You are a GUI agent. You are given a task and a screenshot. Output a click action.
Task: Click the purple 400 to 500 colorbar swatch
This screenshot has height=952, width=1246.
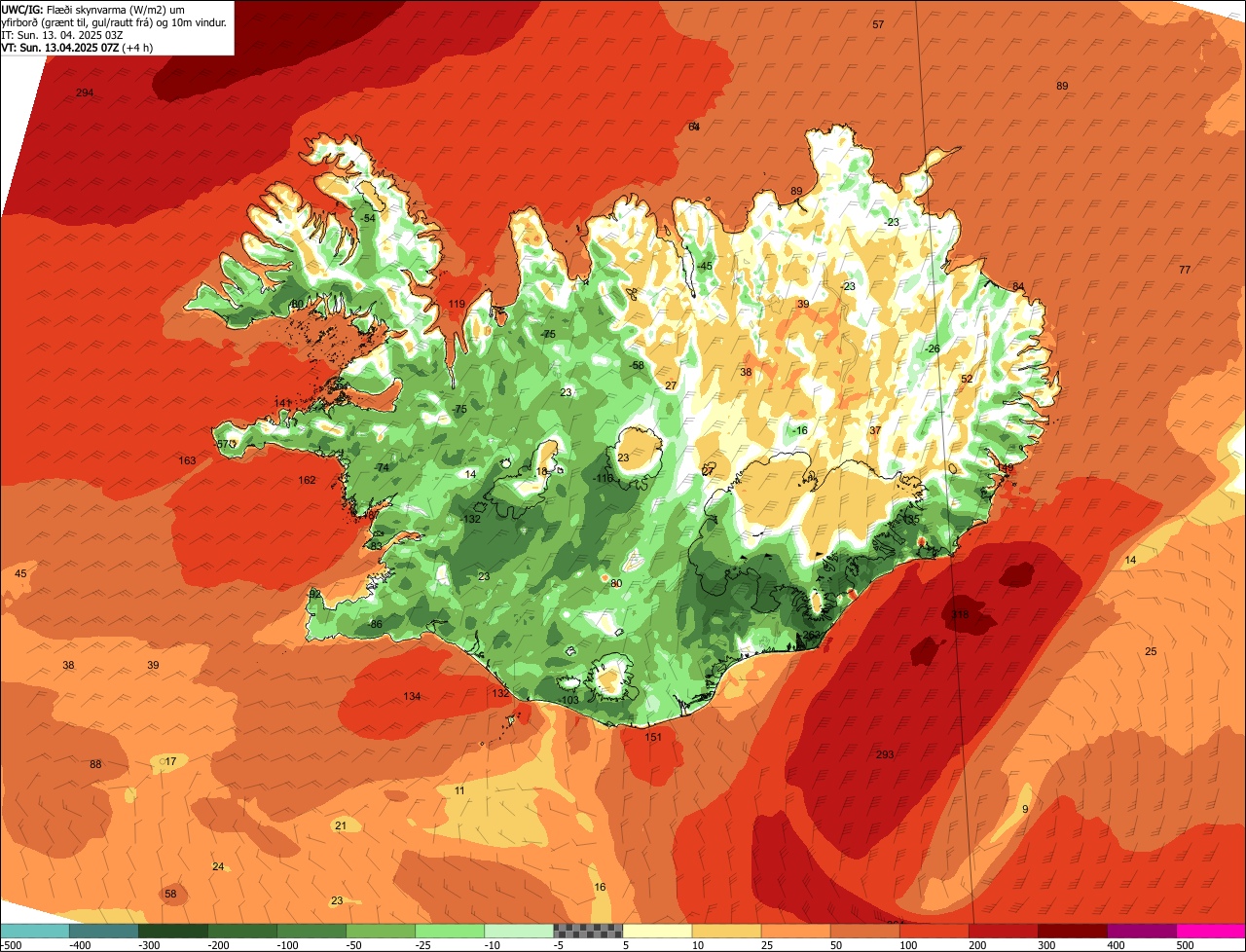click(x=1140, y=931)
